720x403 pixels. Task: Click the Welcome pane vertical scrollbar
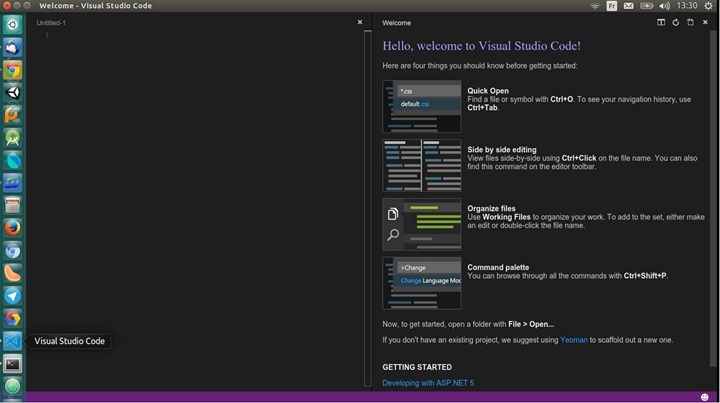coord(713,199)
